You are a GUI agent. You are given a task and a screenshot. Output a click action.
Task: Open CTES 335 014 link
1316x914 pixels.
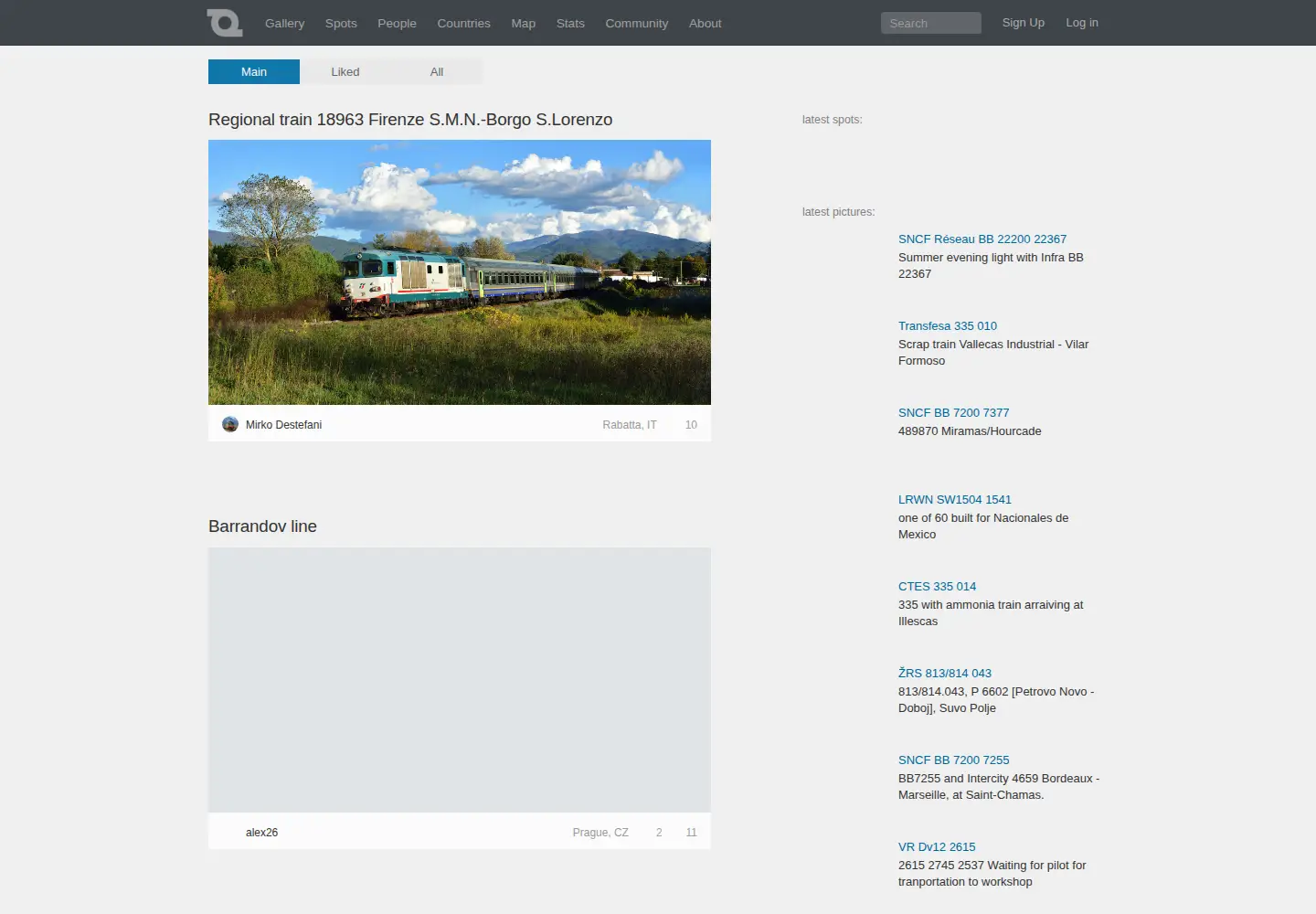click(x=937, y=587)
